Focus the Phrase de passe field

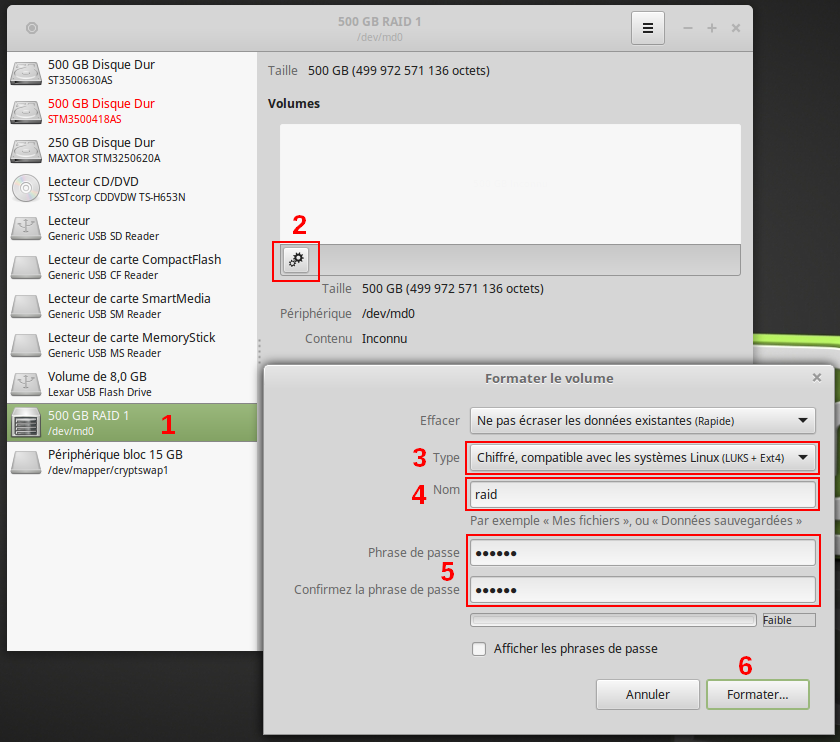click(x=643, y=553)
